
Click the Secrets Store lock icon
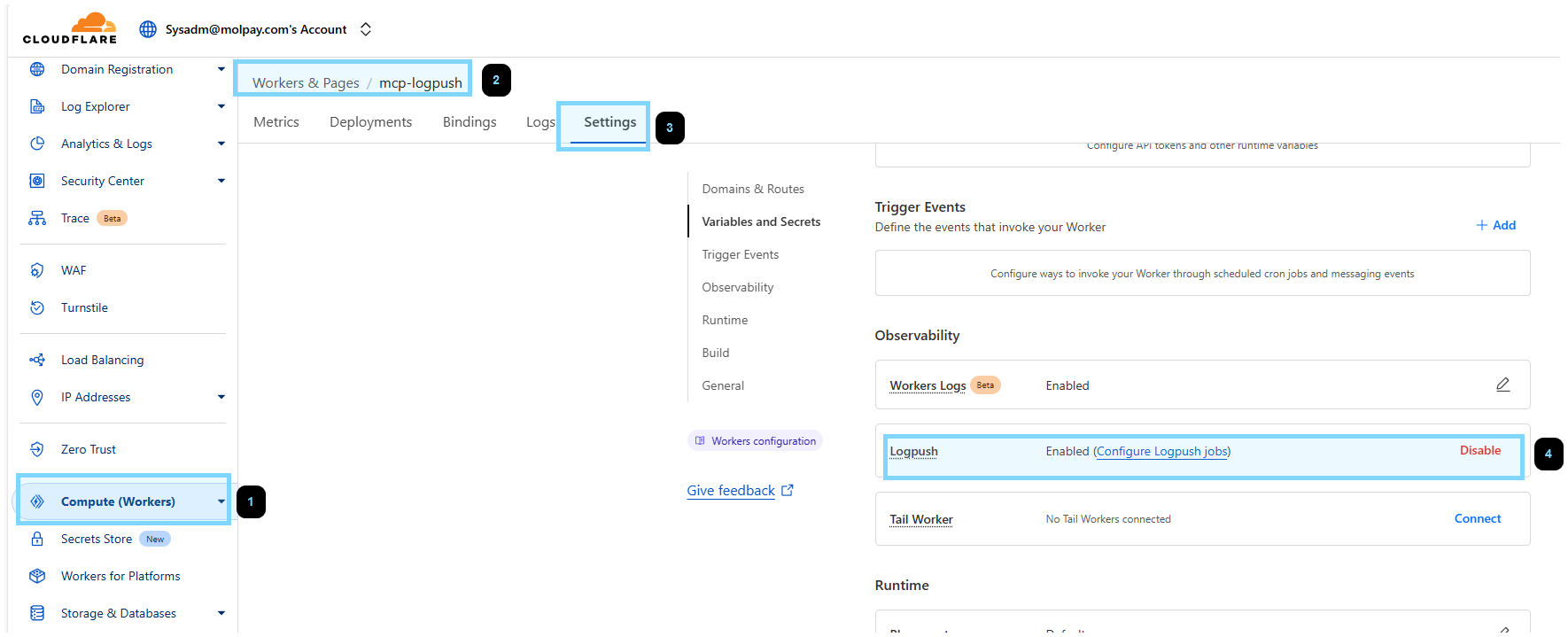coord(37,539)
